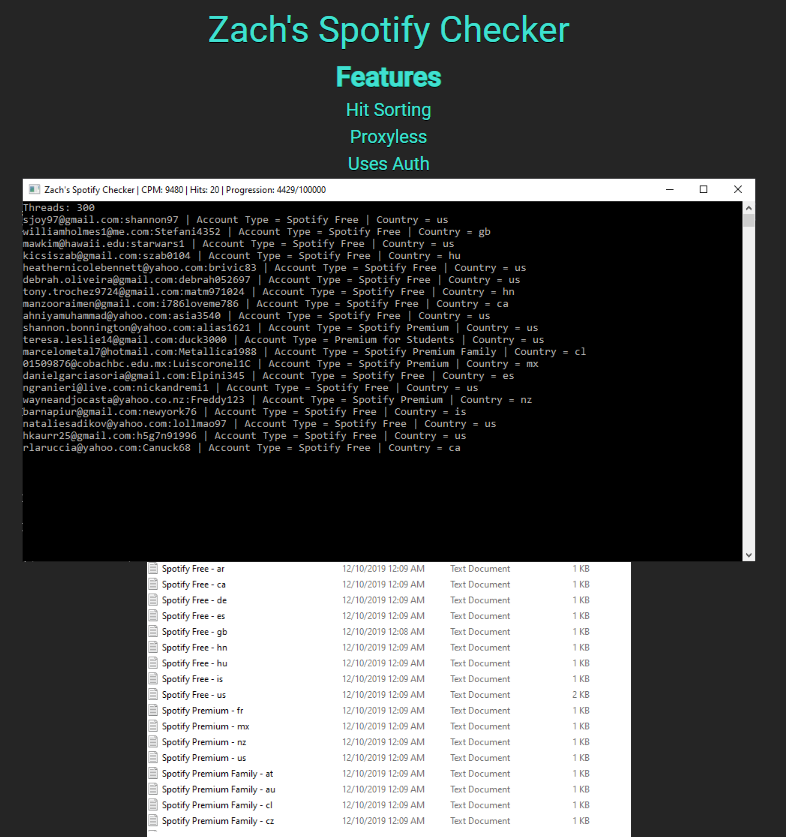The height and width of the screenshot is (837, 786).
Task: Click file icon of Spotify Free - hn
Action: tap(153, 648)
